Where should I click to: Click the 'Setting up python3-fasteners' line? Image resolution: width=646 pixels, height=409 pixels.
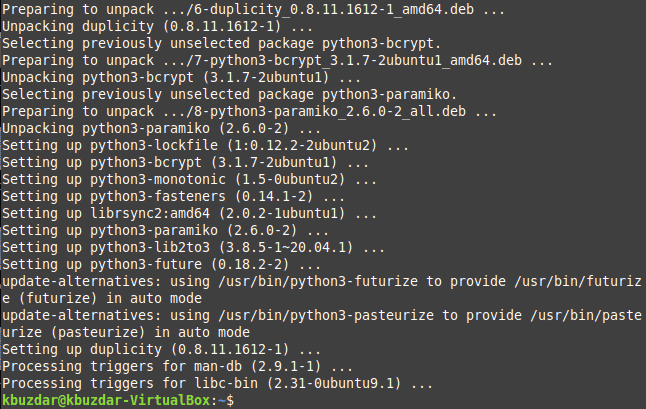(x=173, y=196)
